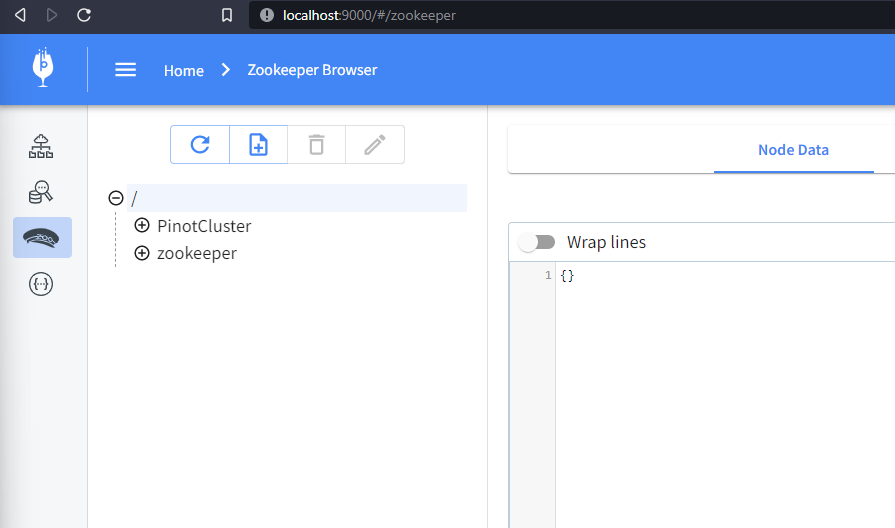Image resolution: width=895 pixels, height=528 pixels.
Task: Toggle the Wrap lines switch
Action: tap(537, 242)
